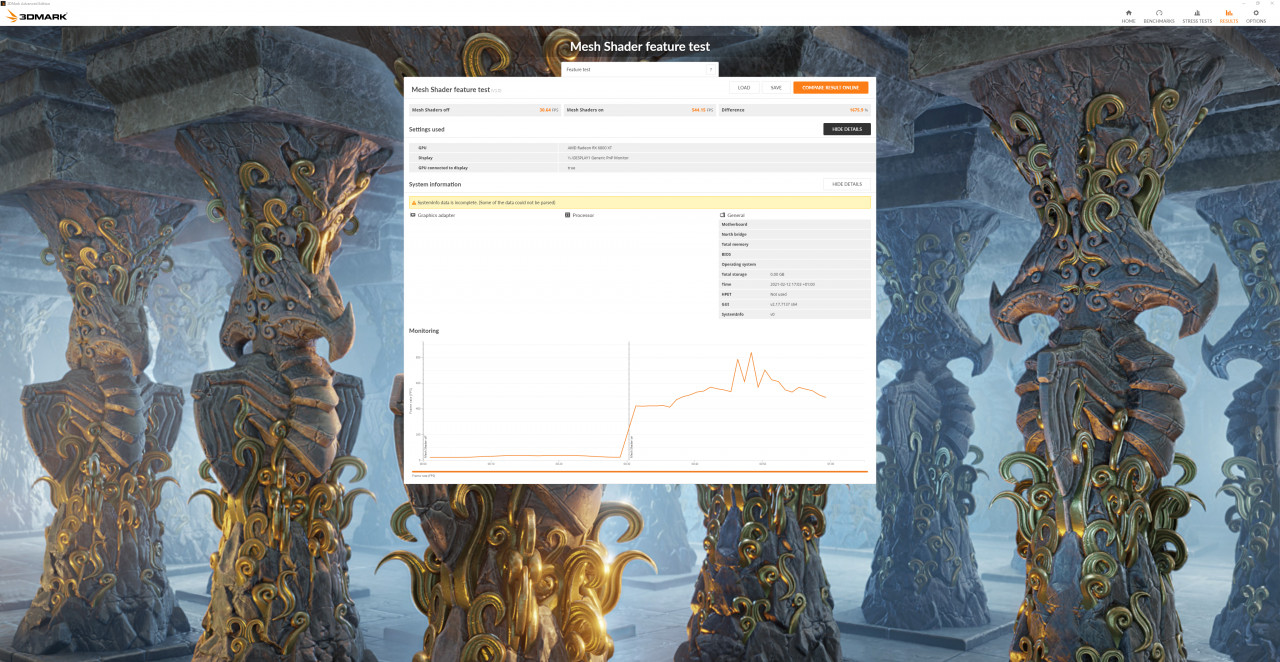Open the Feature test dropdown
Screen dimensions: 1280x662
coord(640,69)
